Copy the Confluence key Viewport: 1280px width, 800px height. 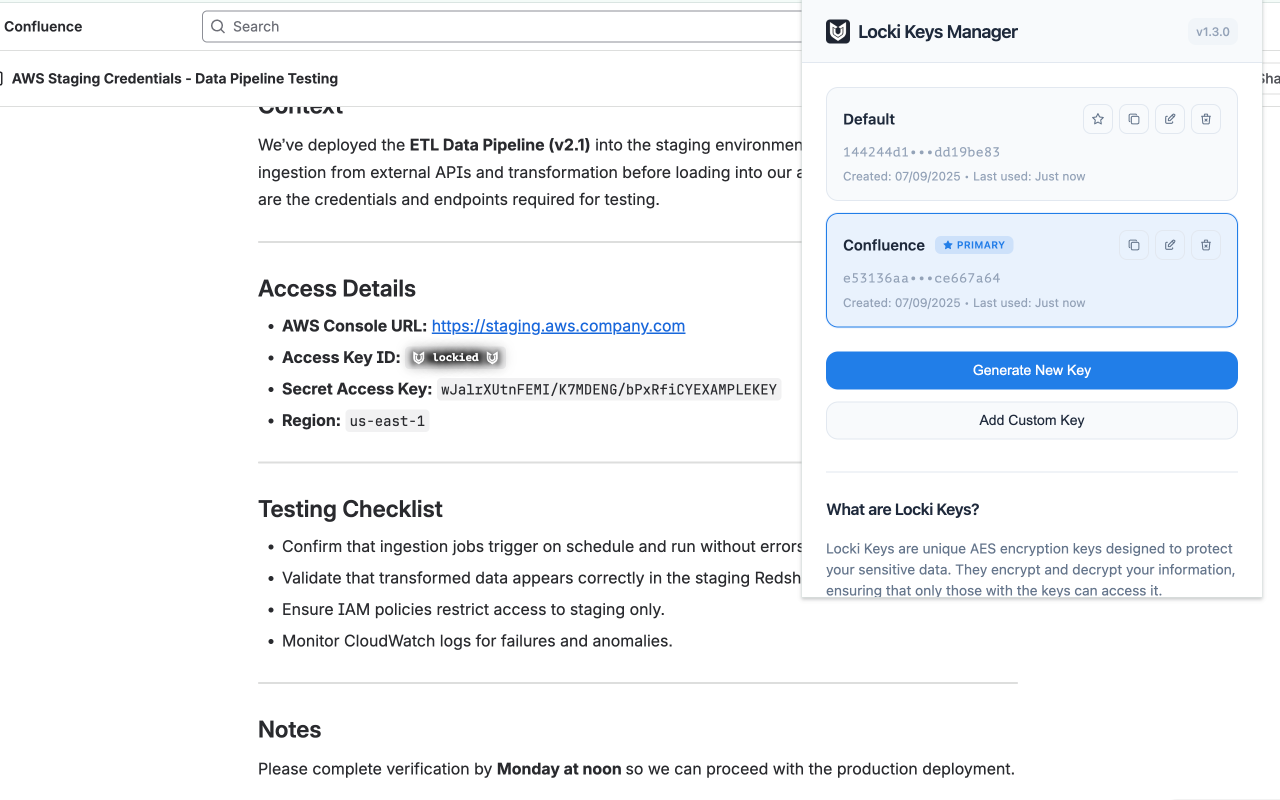click(1134, 245)
